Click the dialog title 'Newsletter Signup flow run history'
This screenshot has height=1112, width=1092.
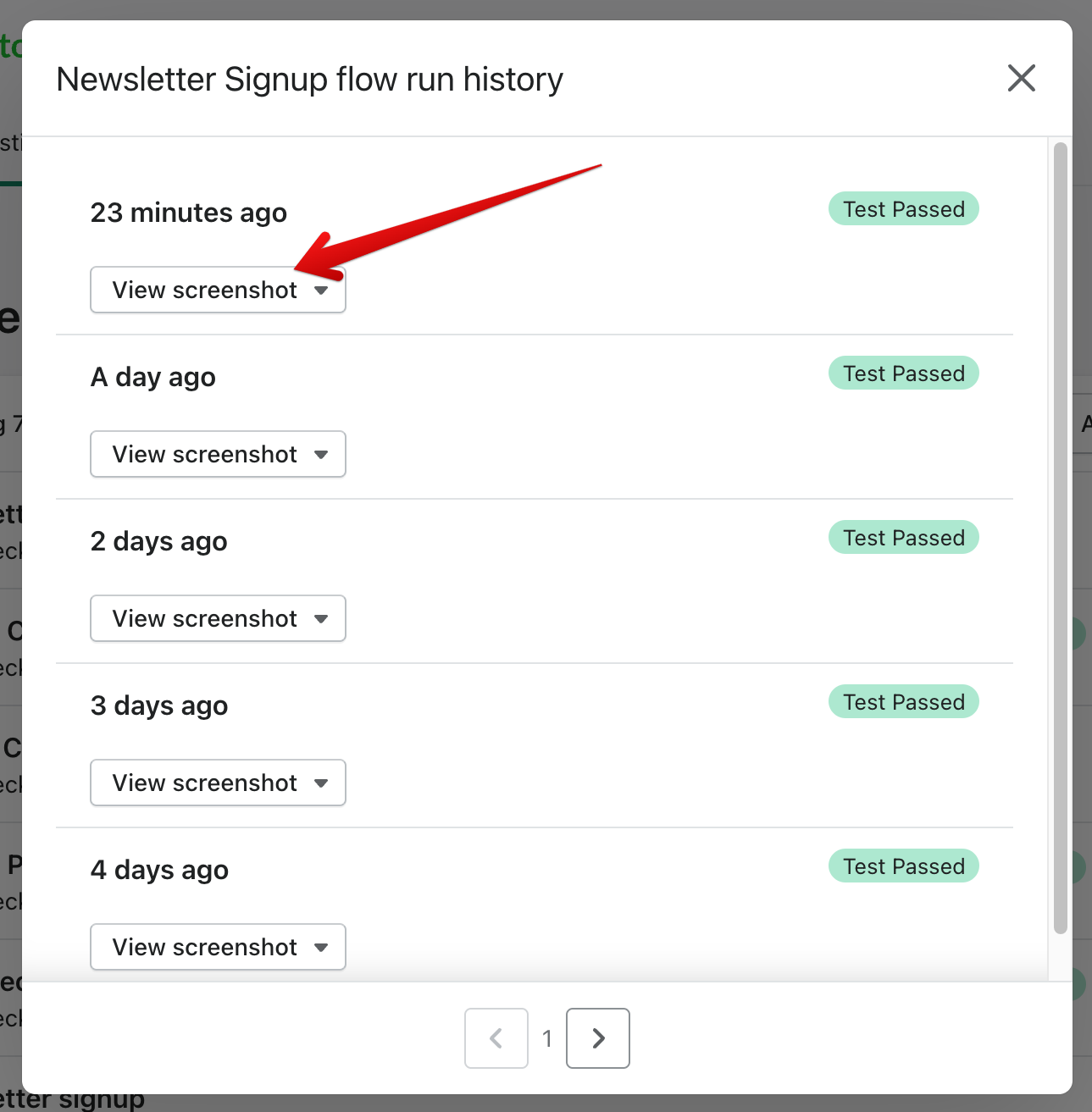(x=309, y=78)
